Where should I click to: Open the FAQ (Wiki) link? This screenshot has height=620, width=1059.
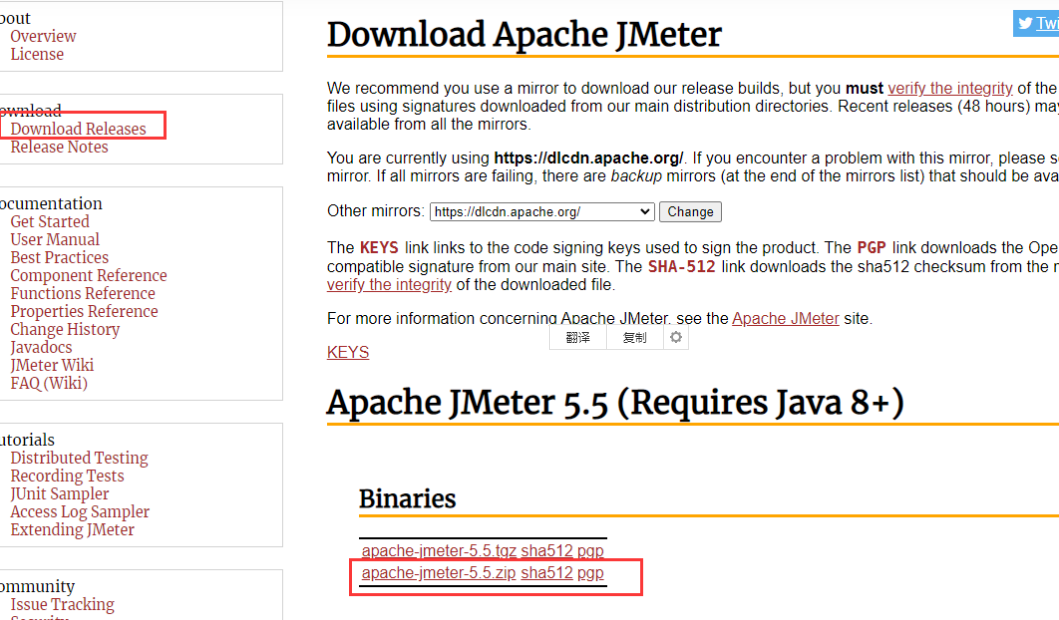[49, 384]
